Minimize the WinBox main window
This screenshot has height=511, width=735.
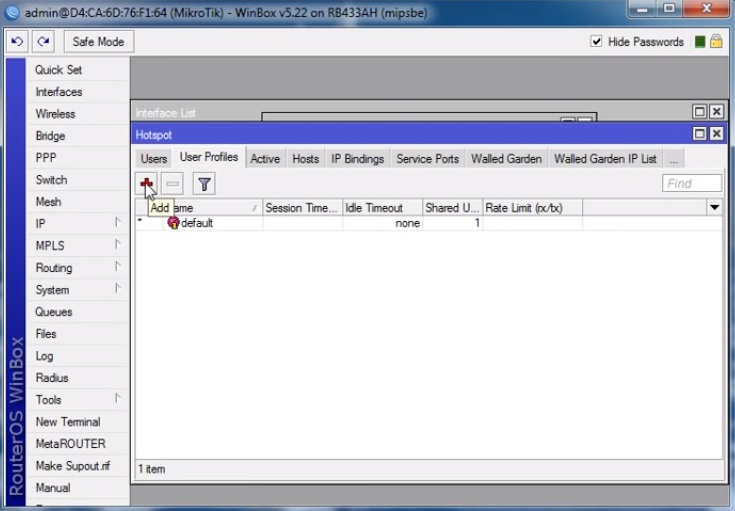(x=642, y=9)
